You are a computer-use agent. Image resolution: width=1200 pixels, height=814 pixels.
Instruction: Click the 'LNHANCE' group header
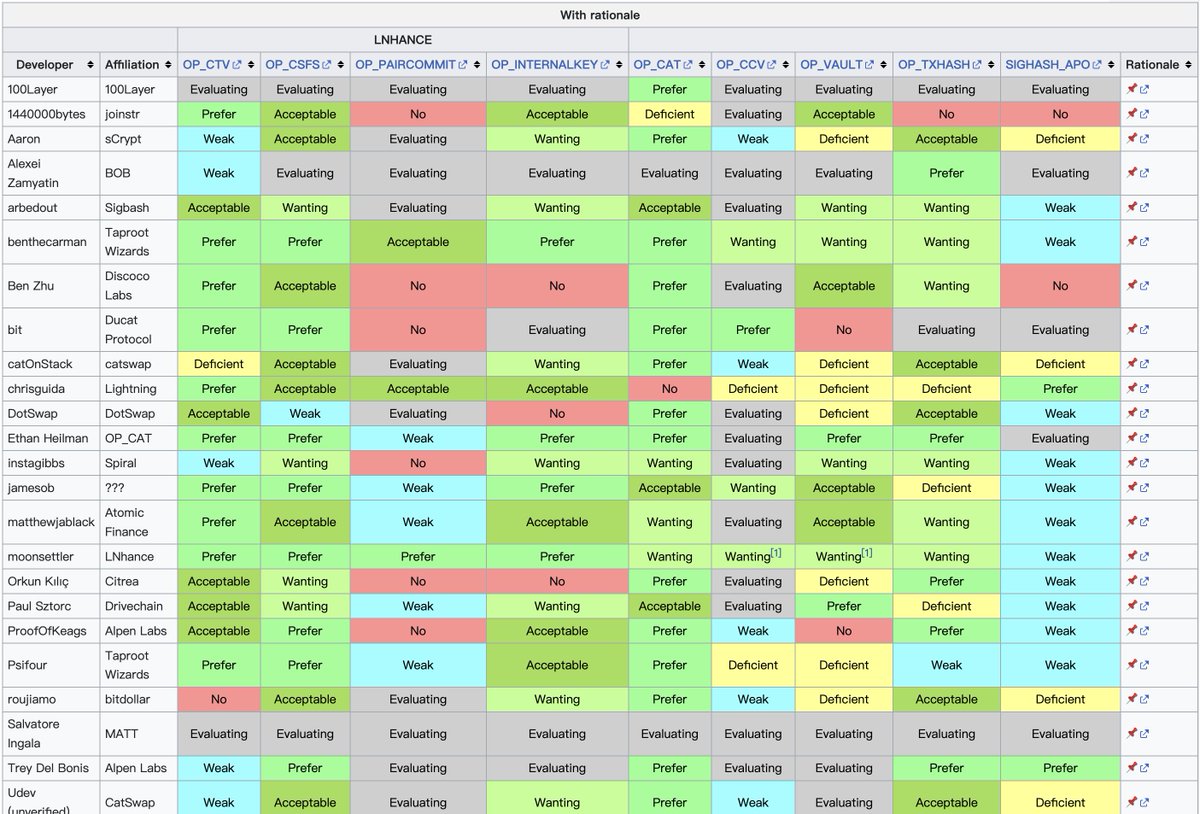(403, 40)
